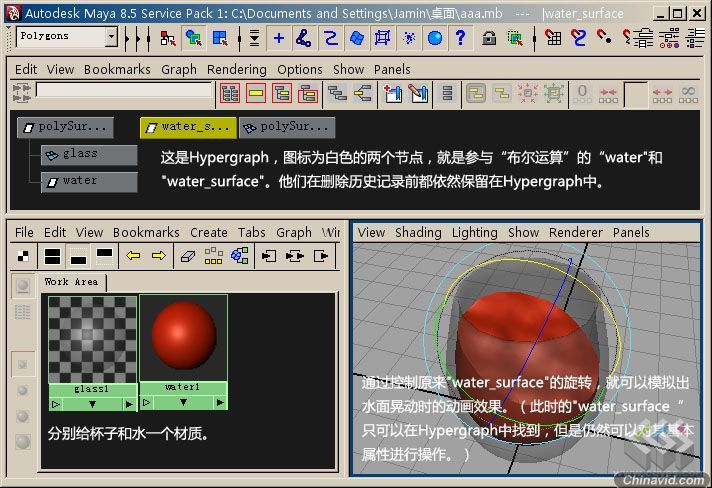
Task: Open the Hypergraph Bookmarks menu
Action: (x=117, y=69)
